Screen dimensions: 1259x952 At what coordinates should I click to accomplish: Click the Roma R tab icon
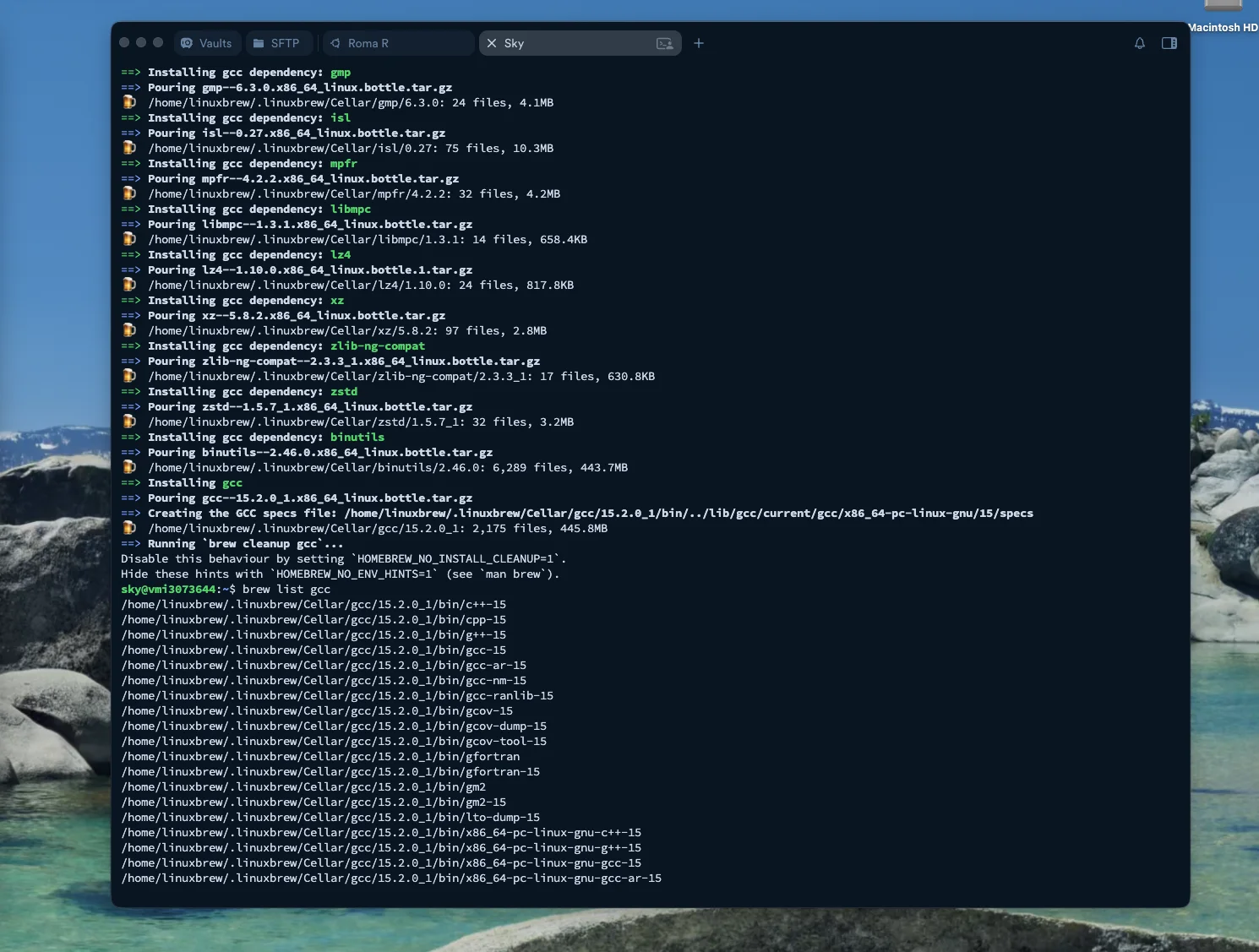pyautogui.click(x=335, y=43)
